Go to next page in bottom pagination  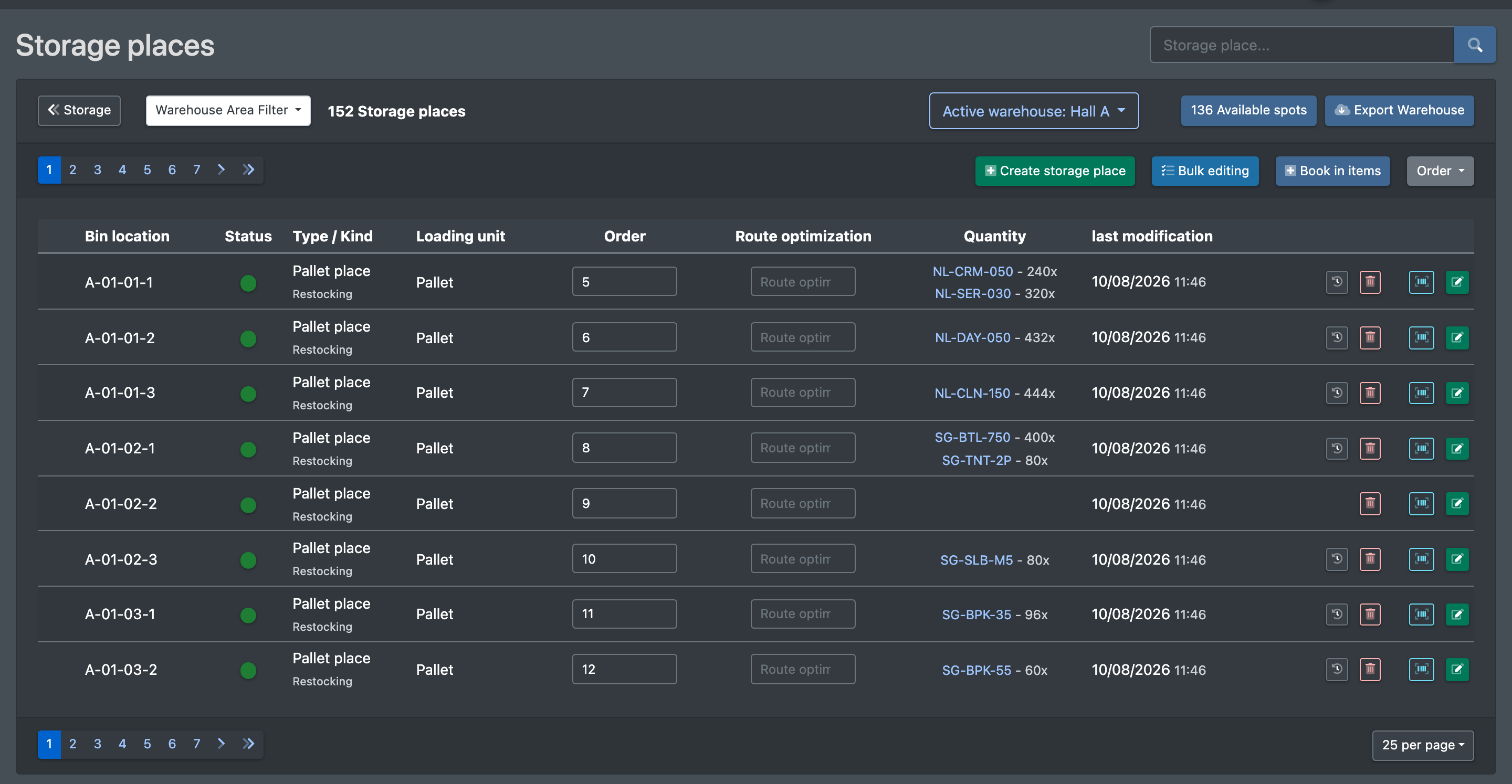[221, 744]
